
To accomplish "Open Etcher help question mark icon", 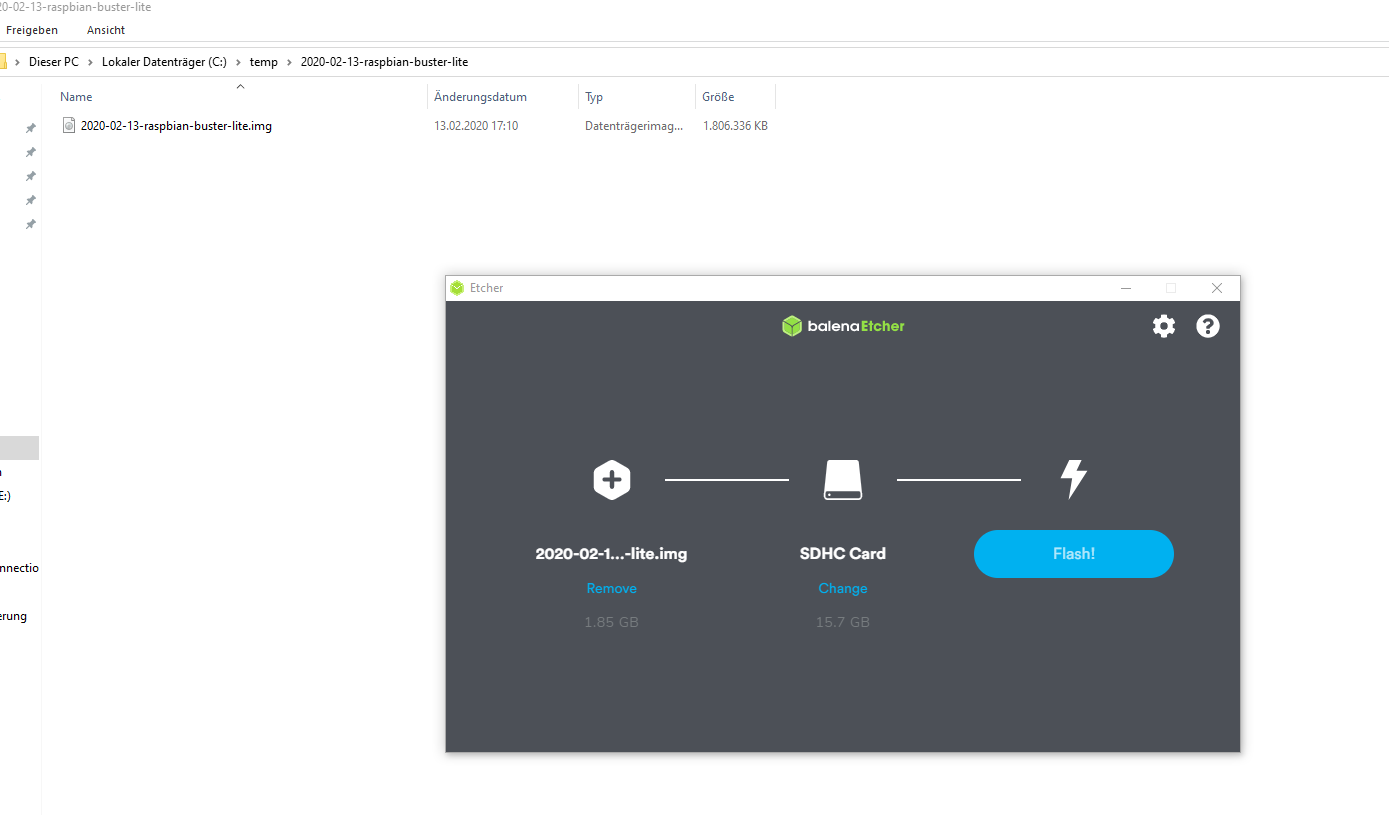I will pos(1208,326).
